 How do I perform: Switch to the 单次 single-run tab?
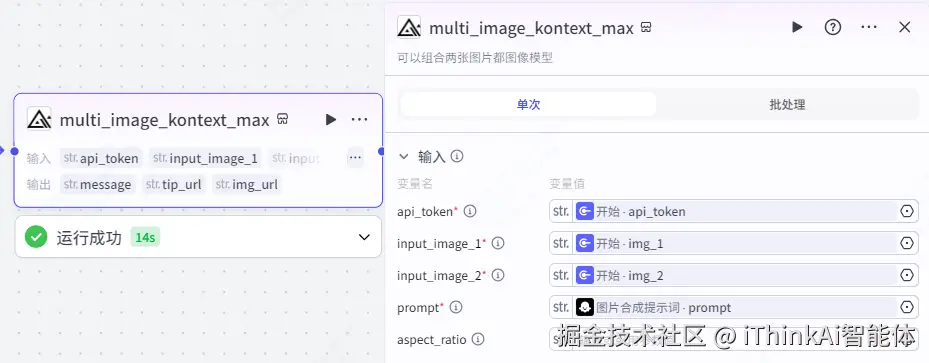(528, 105)
